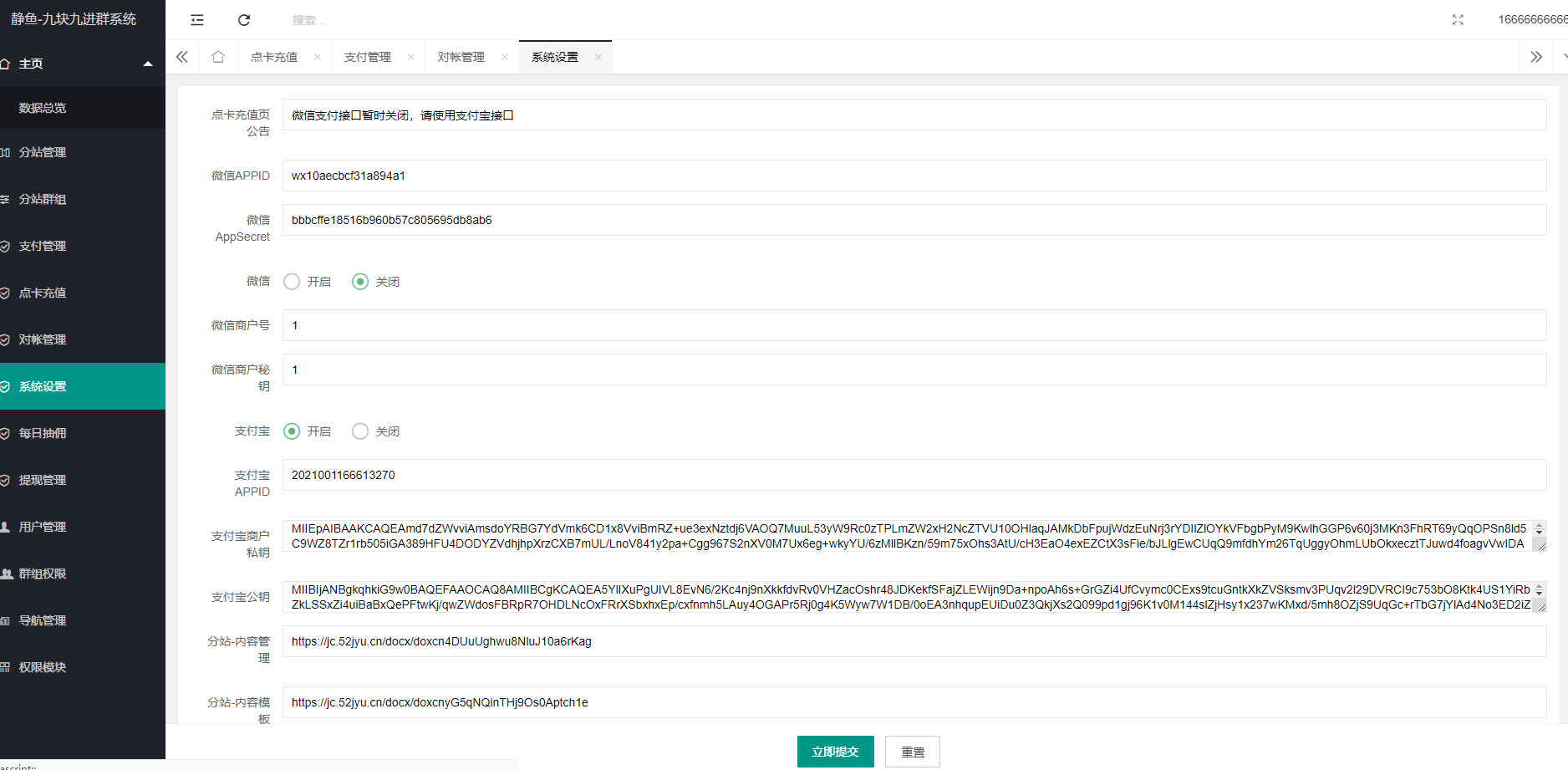
Task: Close the 点卡充值 tab
Action: coord(318,57)
